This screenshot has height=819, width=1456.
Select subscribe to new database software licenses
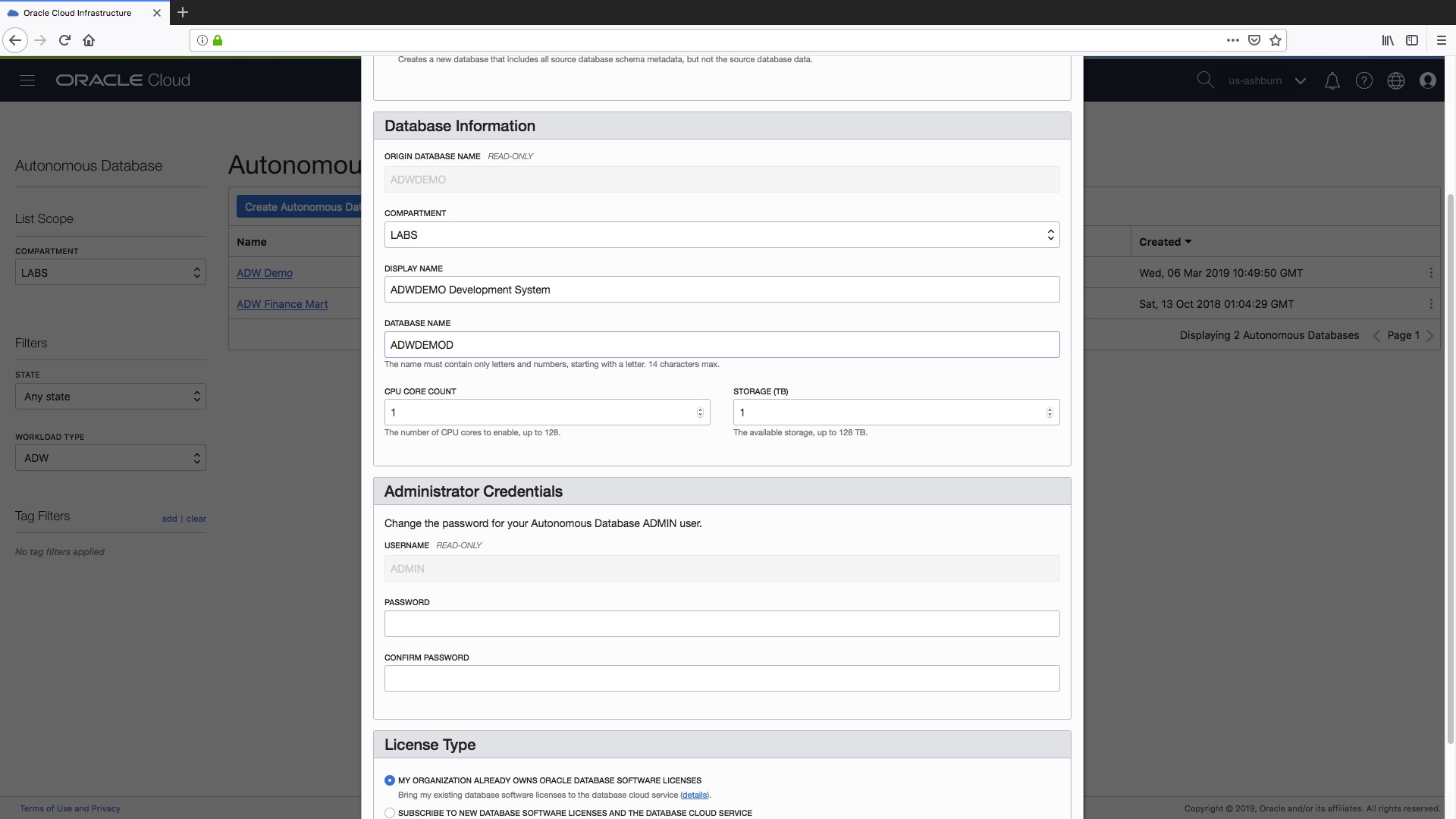click(x=389, y=812)
